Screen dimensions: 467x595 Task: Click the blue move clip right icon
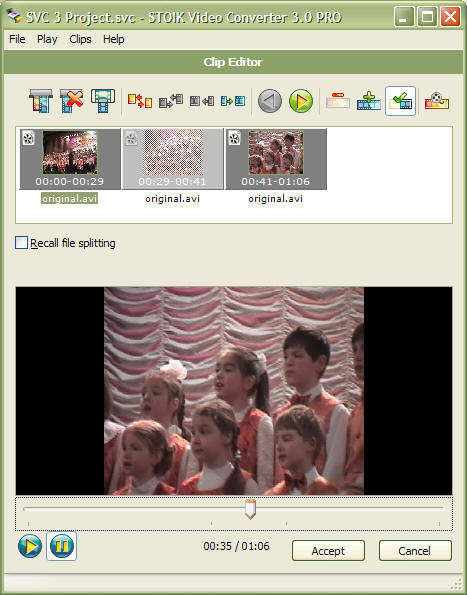(x=233, y=101)
